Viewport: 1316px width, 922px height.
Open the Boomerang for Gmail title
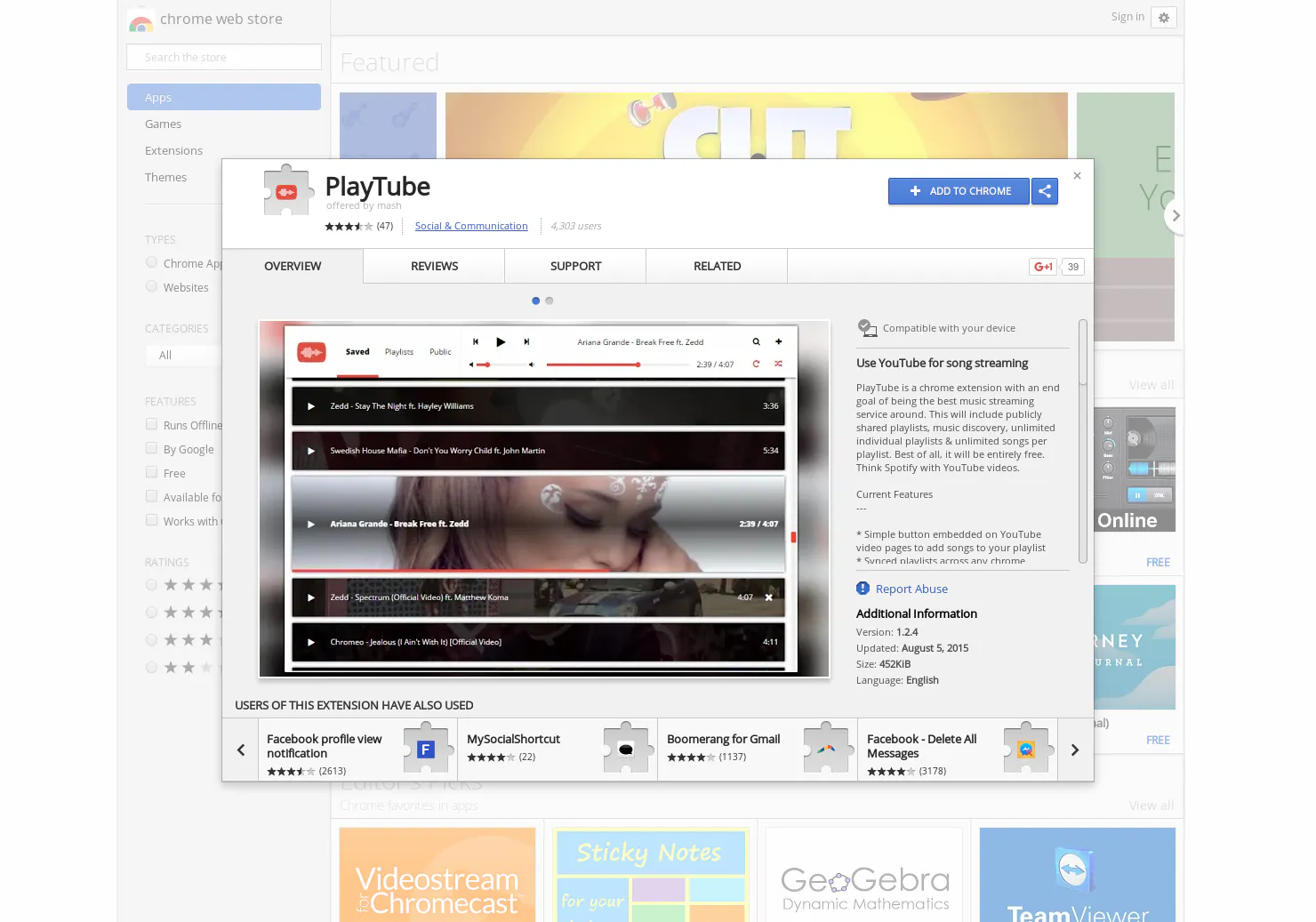723,739
